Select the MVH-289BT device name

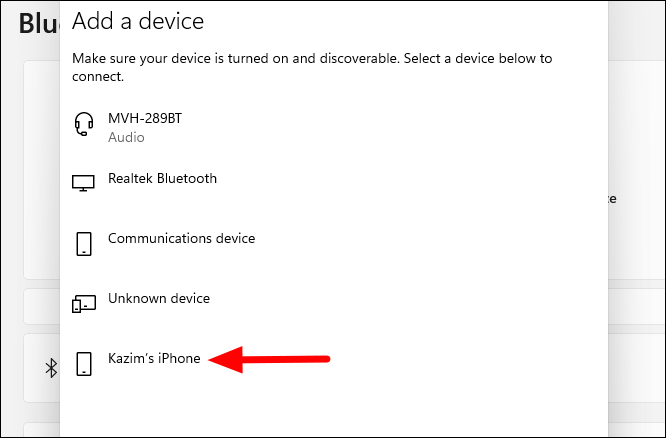pos(145,118)
